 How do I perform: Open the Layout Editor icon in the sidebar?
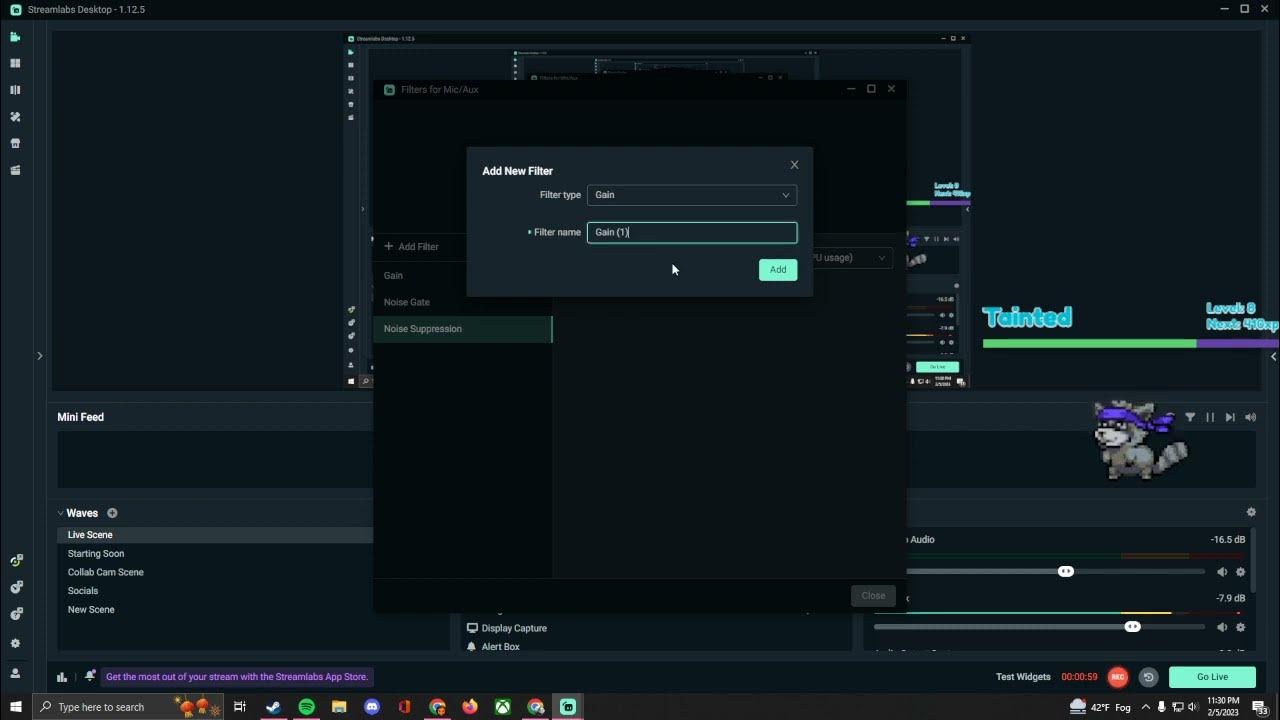(15, 63)
